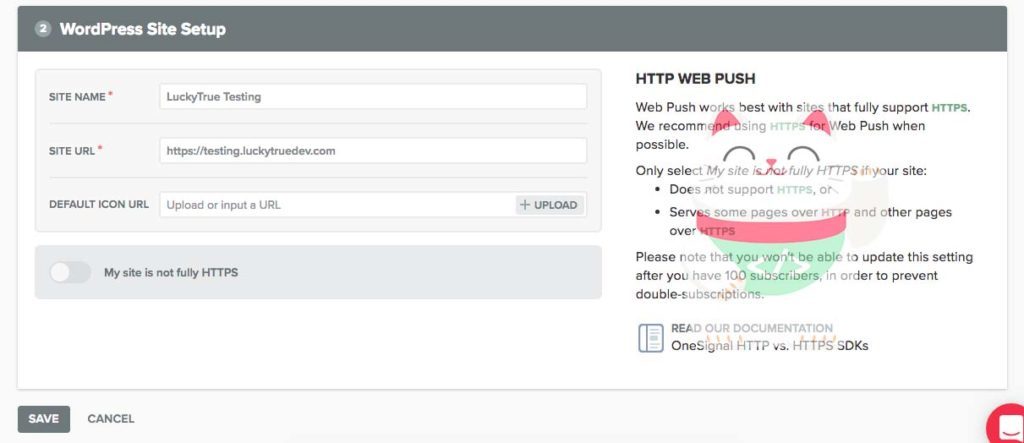Click the 'DEFAULT ICON URL' label

99,205
